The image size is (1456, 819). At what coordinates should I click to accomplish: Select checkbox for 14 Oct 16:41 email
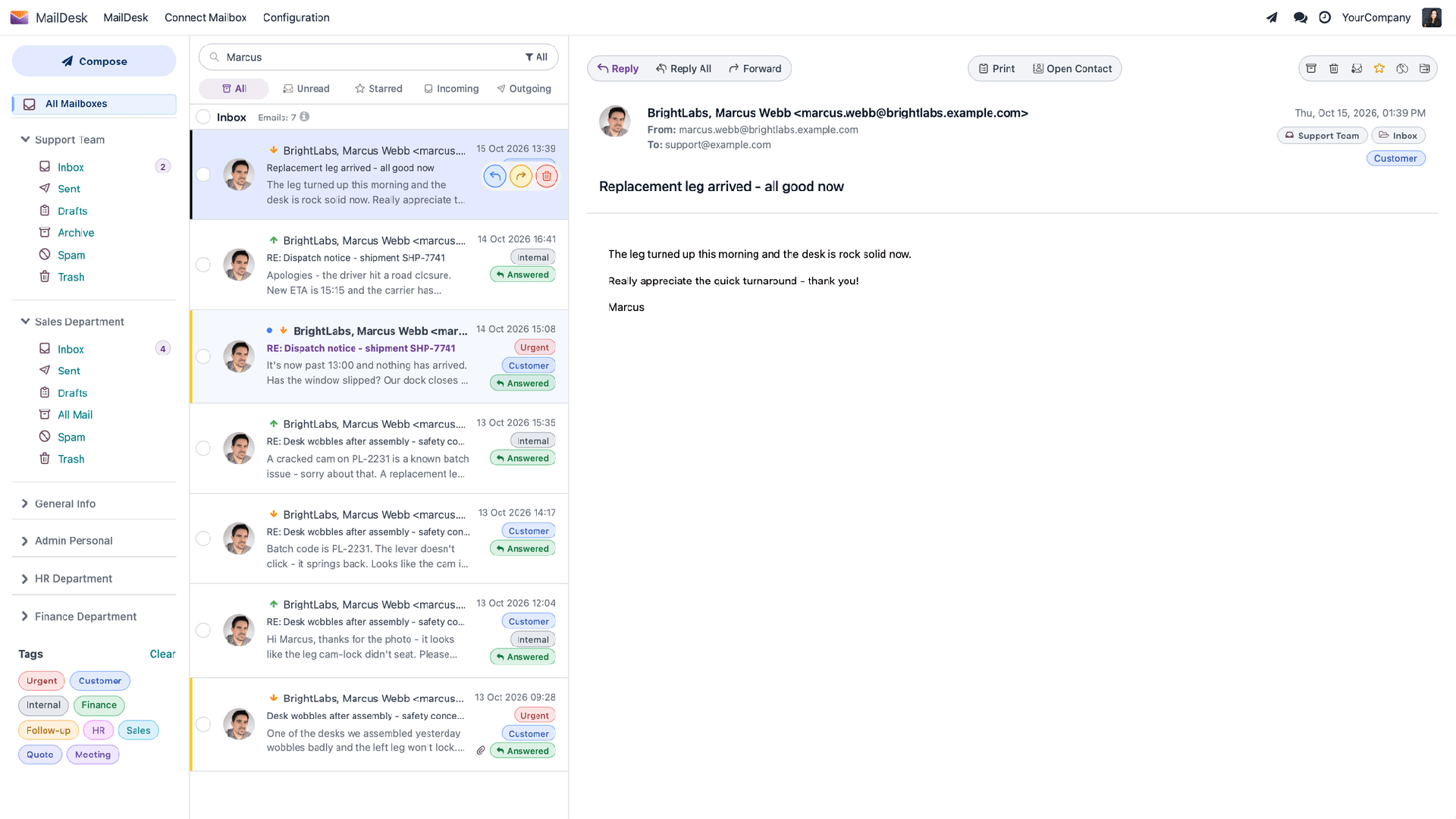[x=203, y=265]
